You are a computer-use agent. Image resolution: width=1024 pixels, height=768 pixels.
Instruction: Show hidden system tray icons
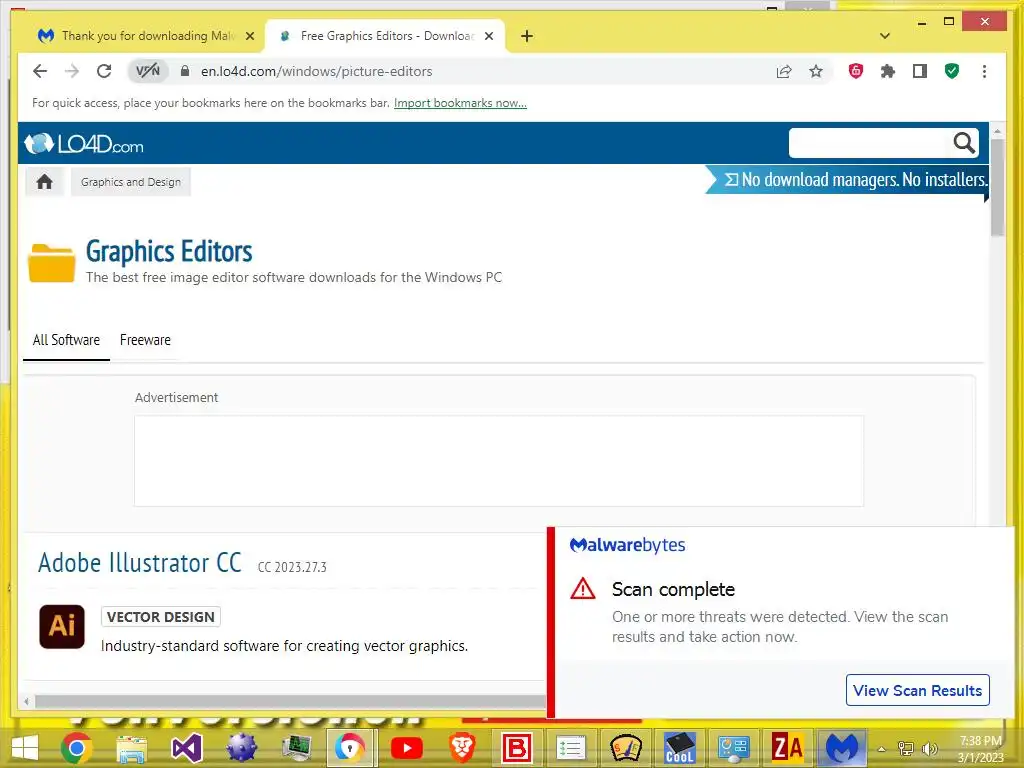(881, 749)
